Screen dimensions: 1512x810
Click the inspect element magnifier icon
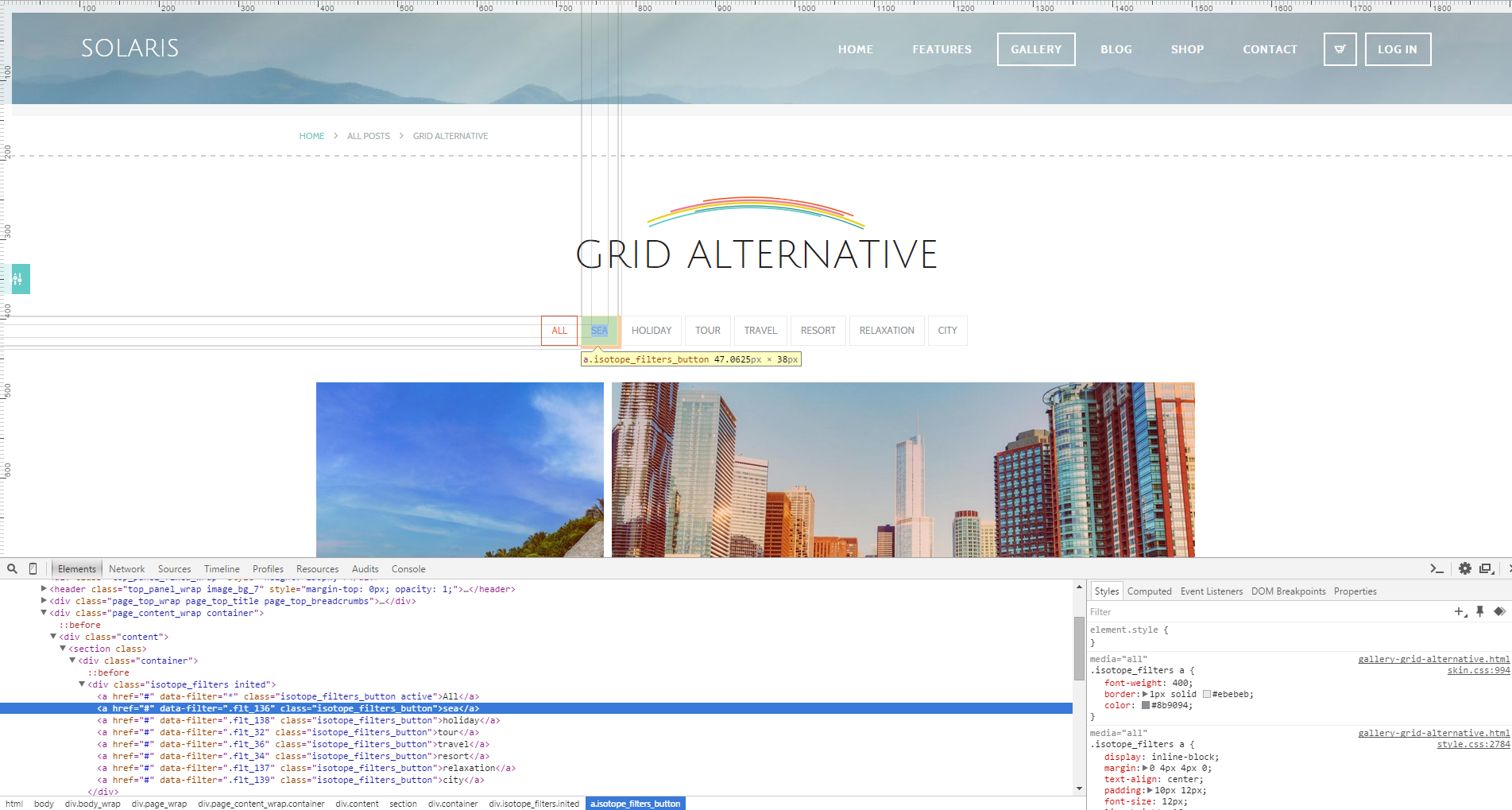coord(12,568)
